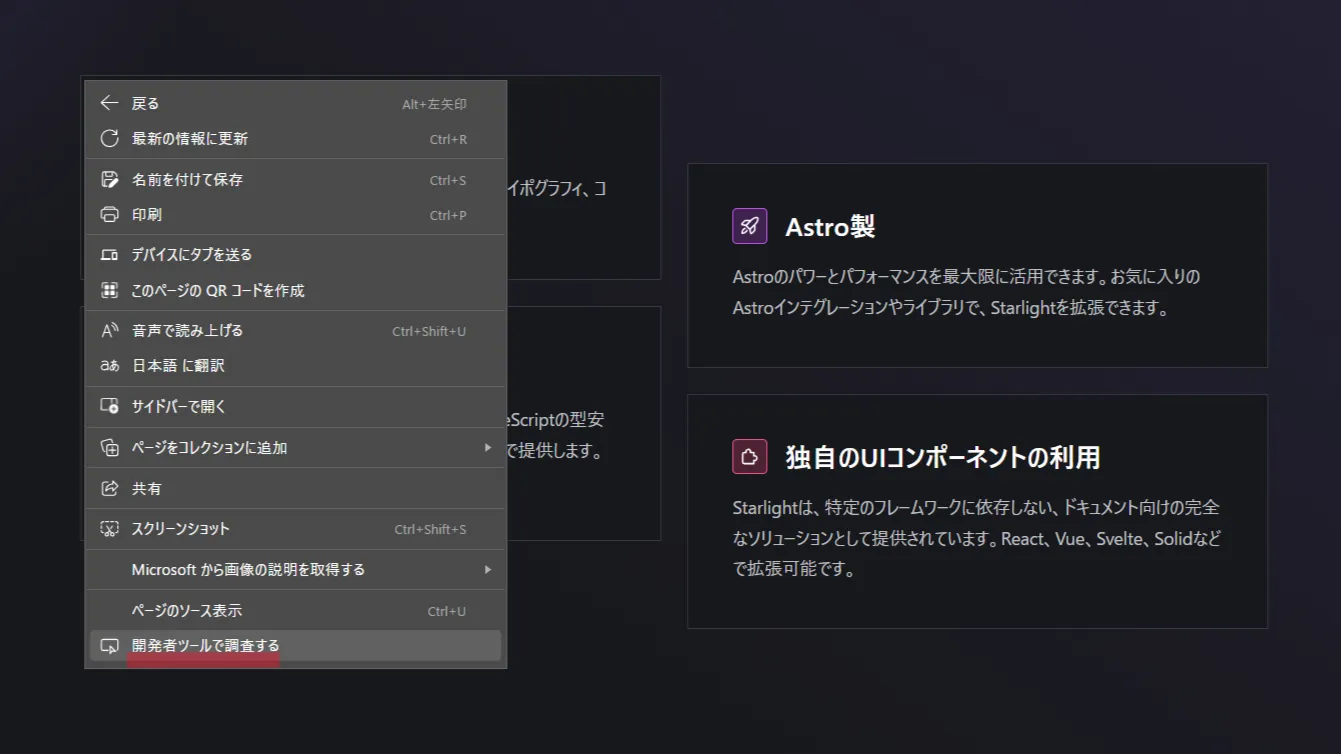The height and width of the screenshot is (754, 1341).
Task: Click Microsoft から画像の説明を取得する label
Action: 248,570
